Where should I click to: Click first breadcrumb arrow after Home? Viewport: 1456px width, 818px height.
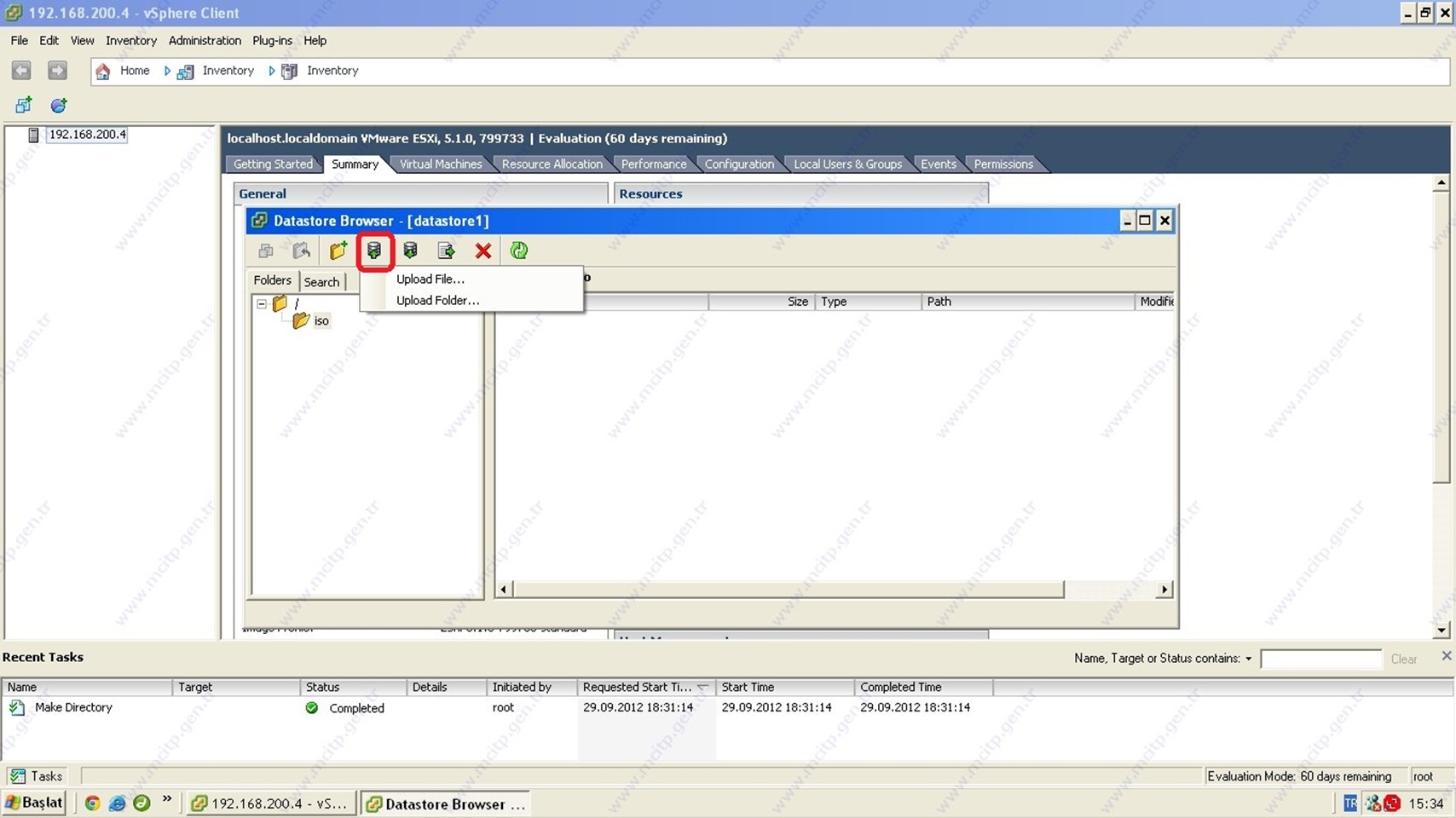[x=167, y=71]
